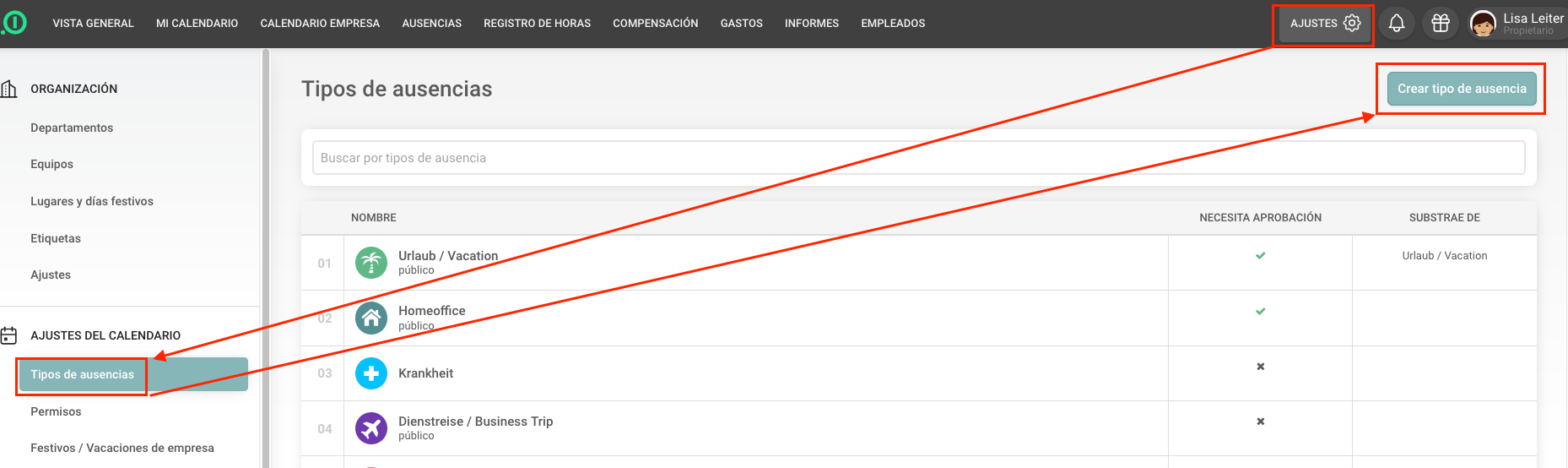Focus the Buscar por tipos de ausencia field
This screenshot has width=1568, height=468.
coord(918,158)
